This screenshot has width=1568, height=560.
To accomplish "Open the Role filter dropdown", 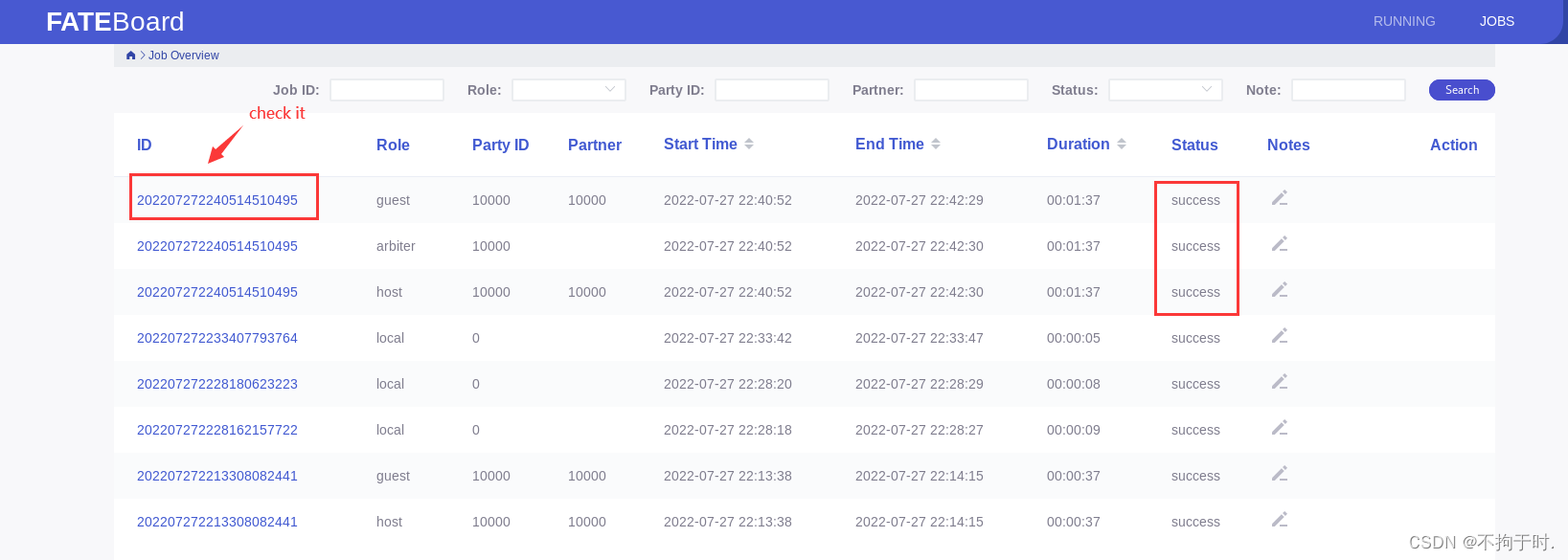I will coord(569,90).
